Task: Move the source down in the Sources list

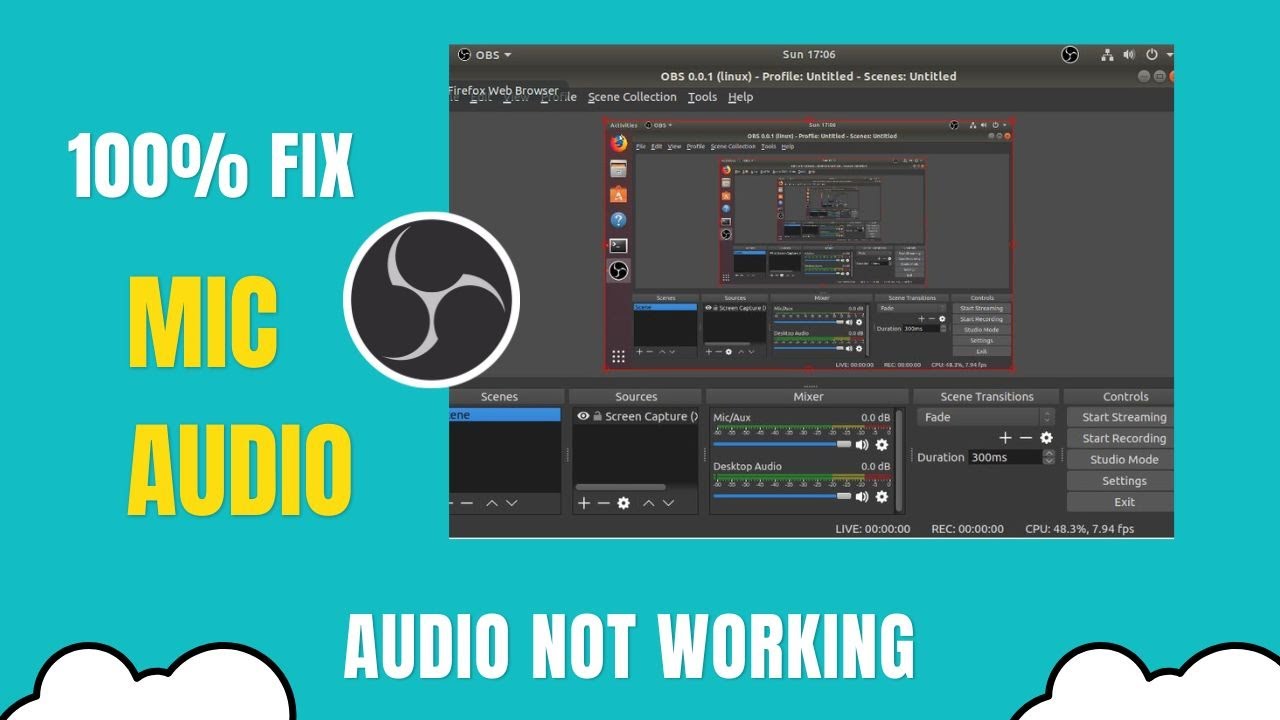Action: tap(668, 503)
